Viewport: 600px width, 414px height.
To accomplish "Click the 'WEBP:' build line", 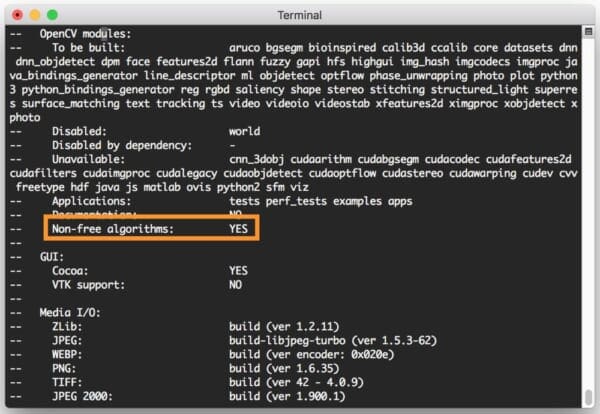I will click(70, 354).
